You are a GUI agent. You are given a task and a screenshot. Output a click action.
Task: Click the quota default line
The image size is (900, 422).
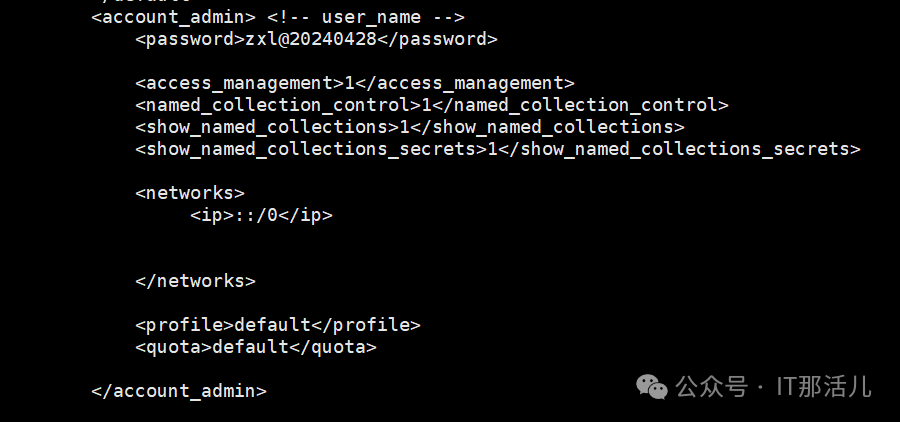(x=256, y=347)
